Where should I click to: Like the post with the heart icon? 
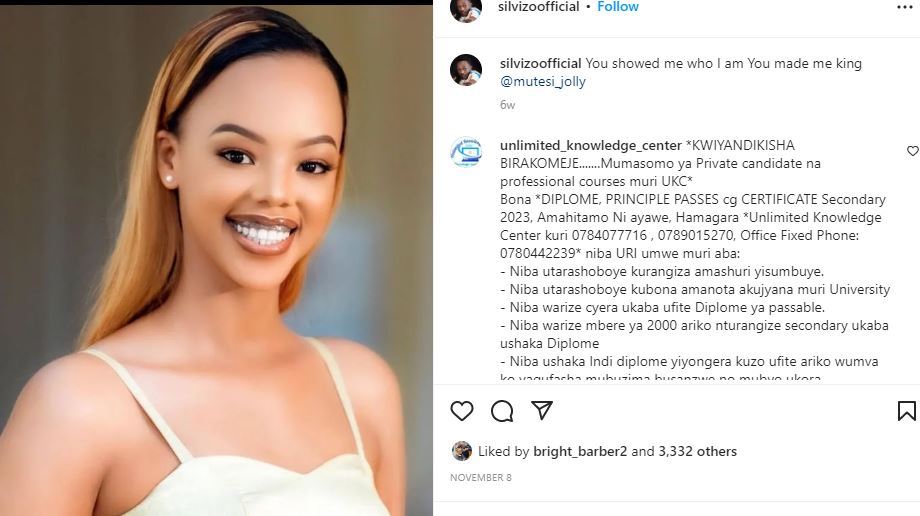pos(462,411)
